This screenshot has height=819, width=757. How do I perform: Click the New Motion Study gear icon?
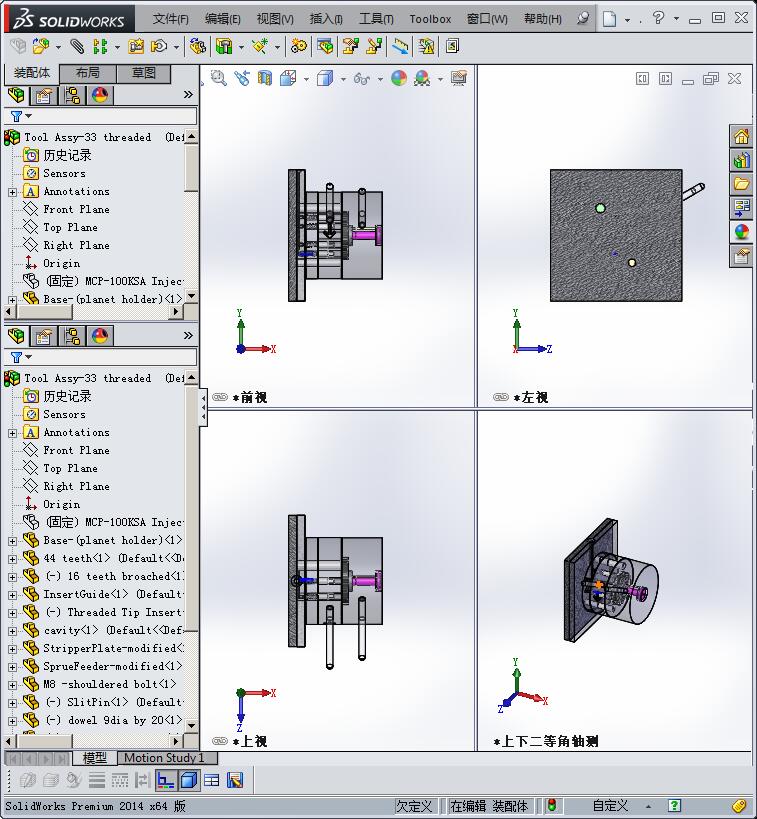pyautogui.click(x=299, y=47)
